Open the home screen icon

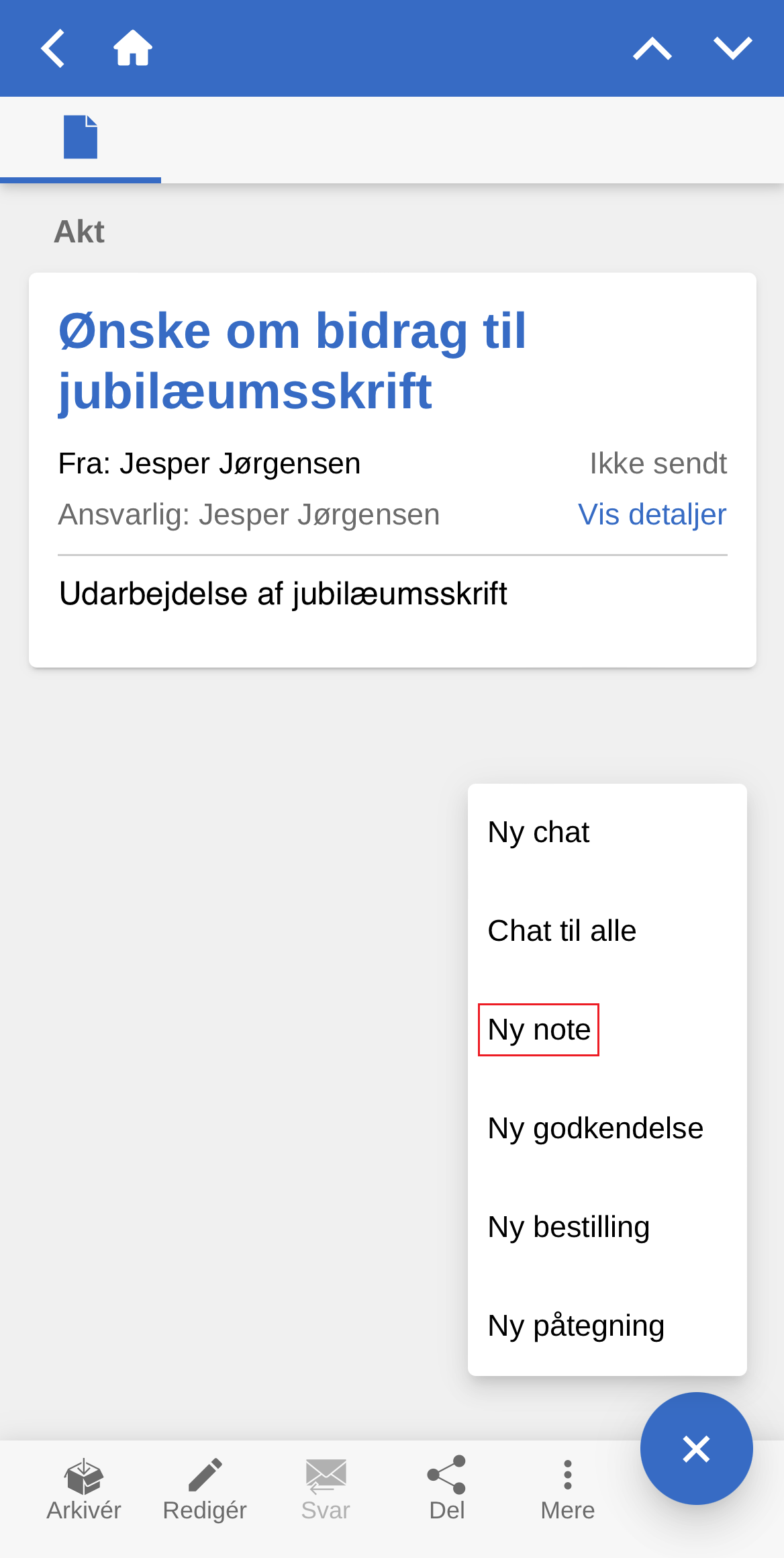(x=133, y=48)
